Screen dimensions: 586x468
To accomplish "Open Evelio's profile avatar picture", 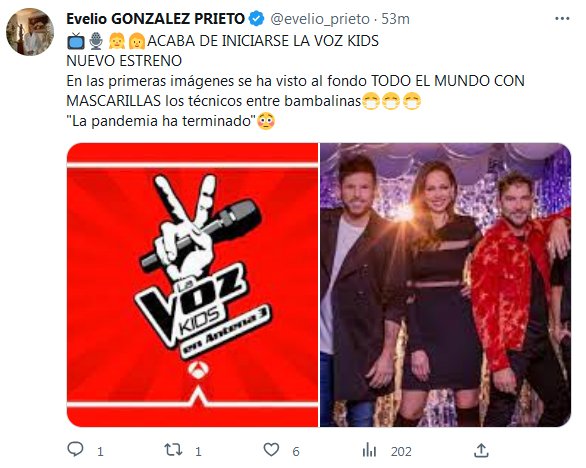I will point(30,32).
